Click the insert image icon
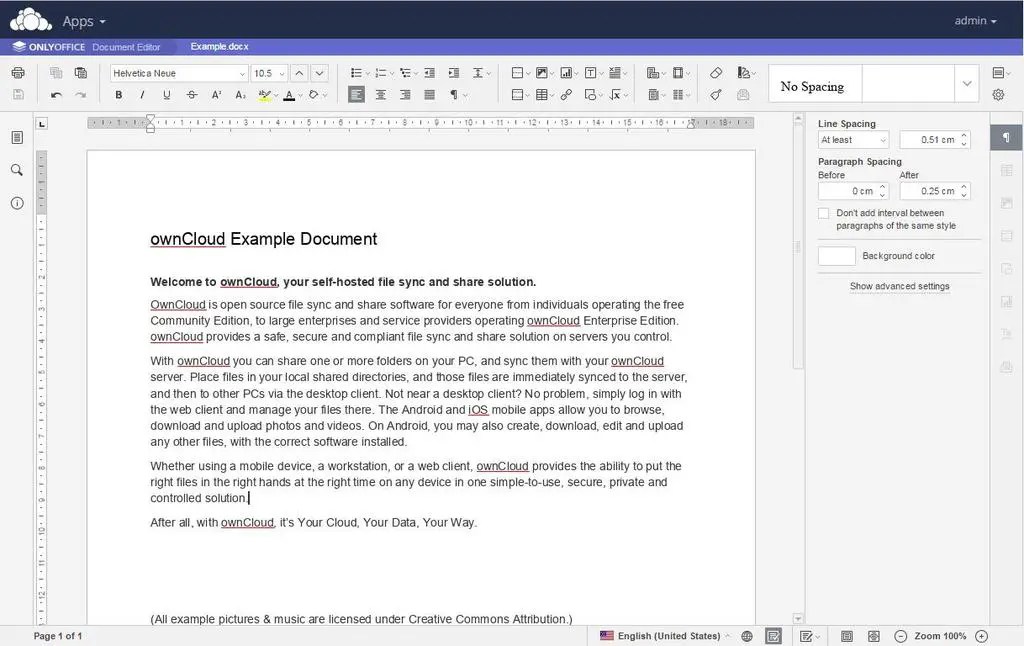Image resolution: width=1024 pixels, height=646 pixels. point(542,73)
